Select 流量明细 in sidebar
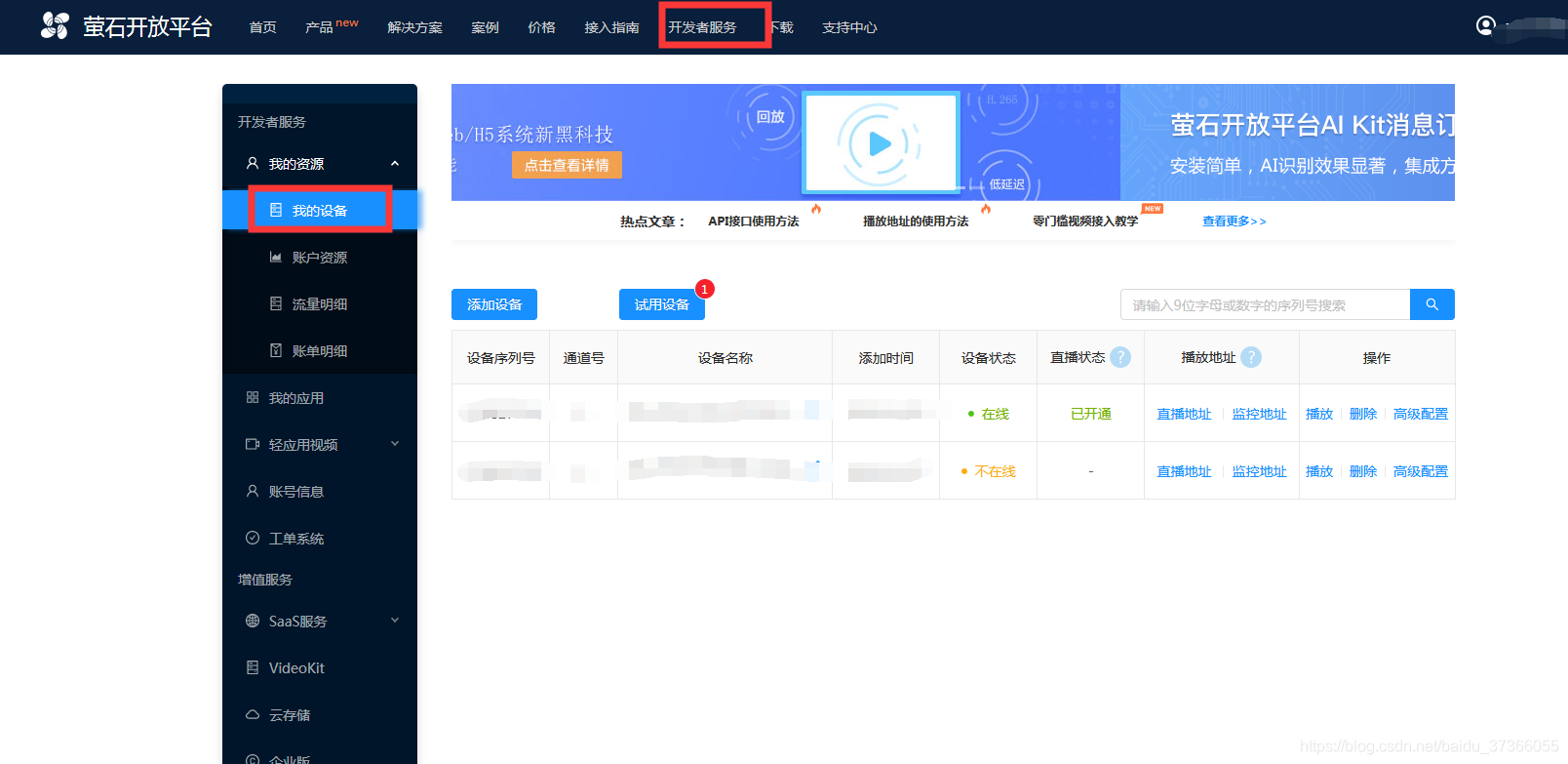Viewport: 1568px width, 764px height. click(x=320, y=303)
